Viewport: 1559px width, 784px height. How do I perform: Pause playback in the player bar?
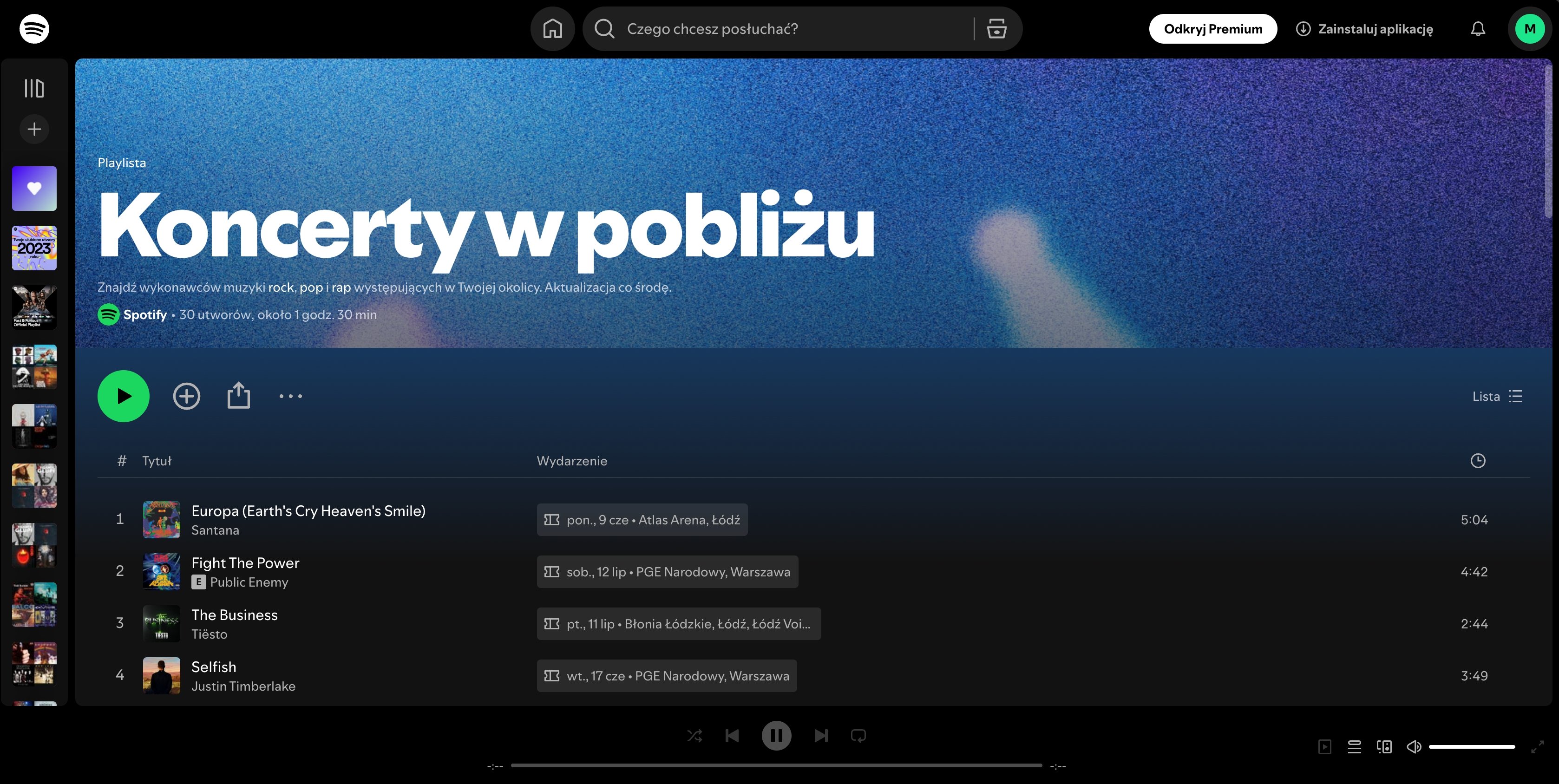pos(776,736)
